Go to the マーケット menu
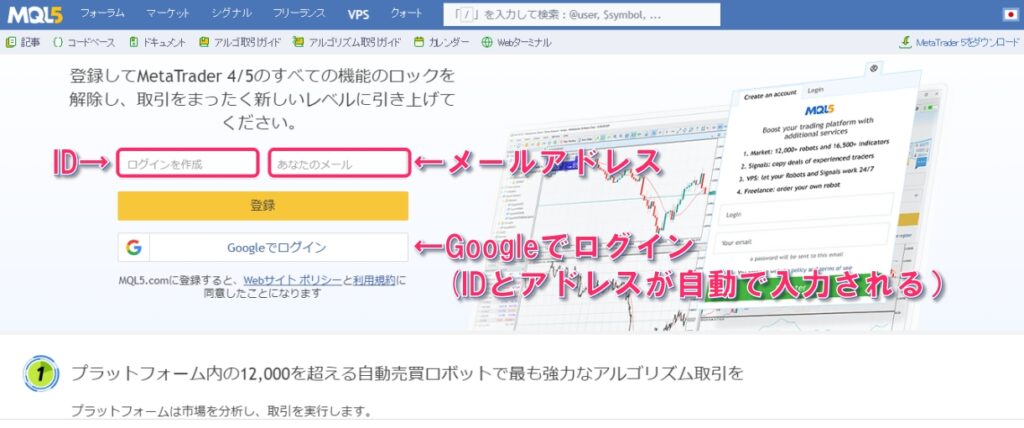This screenshot has height=428, width=1024. pos(168,14)
